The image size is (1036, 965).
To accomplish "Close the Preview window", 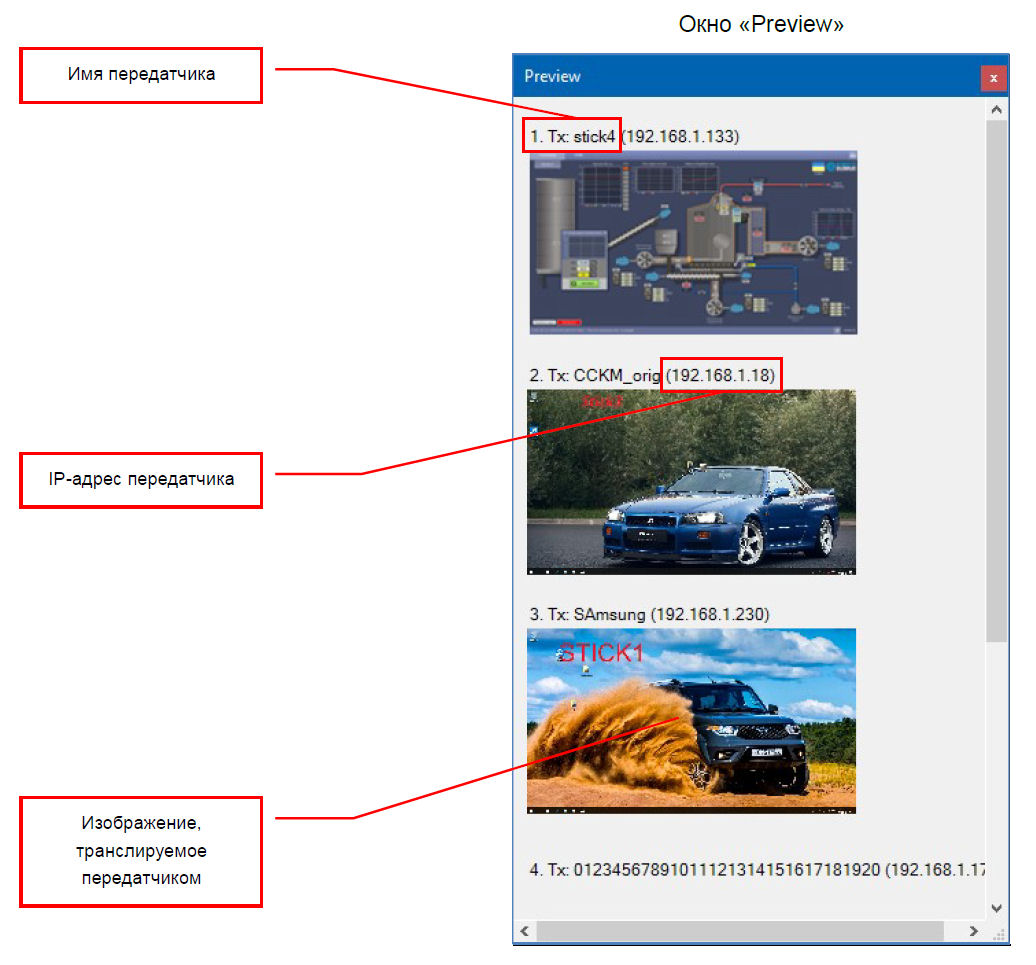I will click(x=992, y=77).
